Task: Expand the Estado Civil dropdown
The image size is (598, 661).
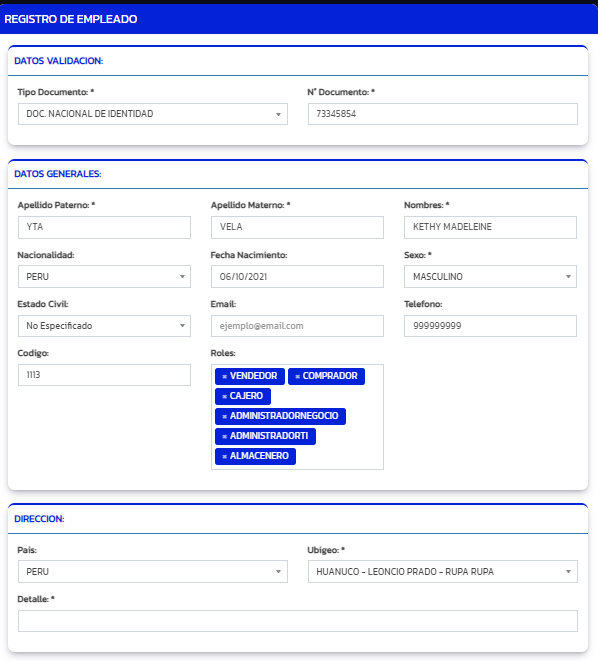Action: (x=104, y=326)
